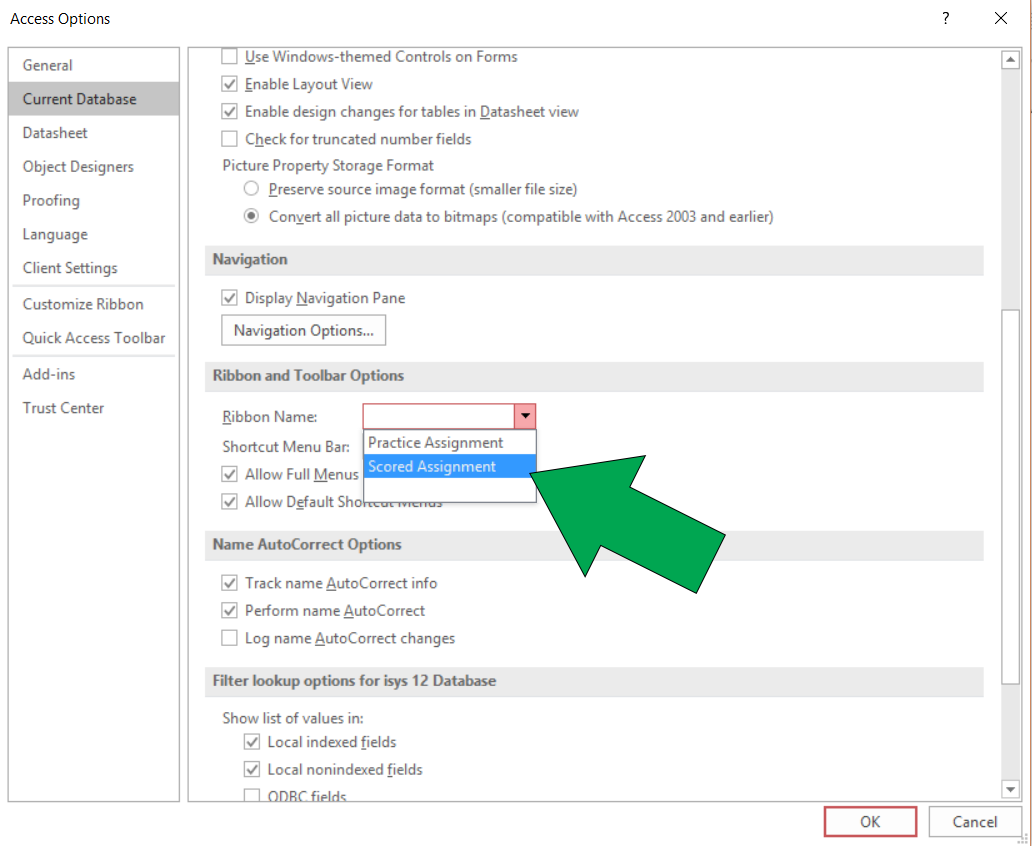Uncheck Local nonindexed fields
1032x846 pixels.
pos(251,770)
